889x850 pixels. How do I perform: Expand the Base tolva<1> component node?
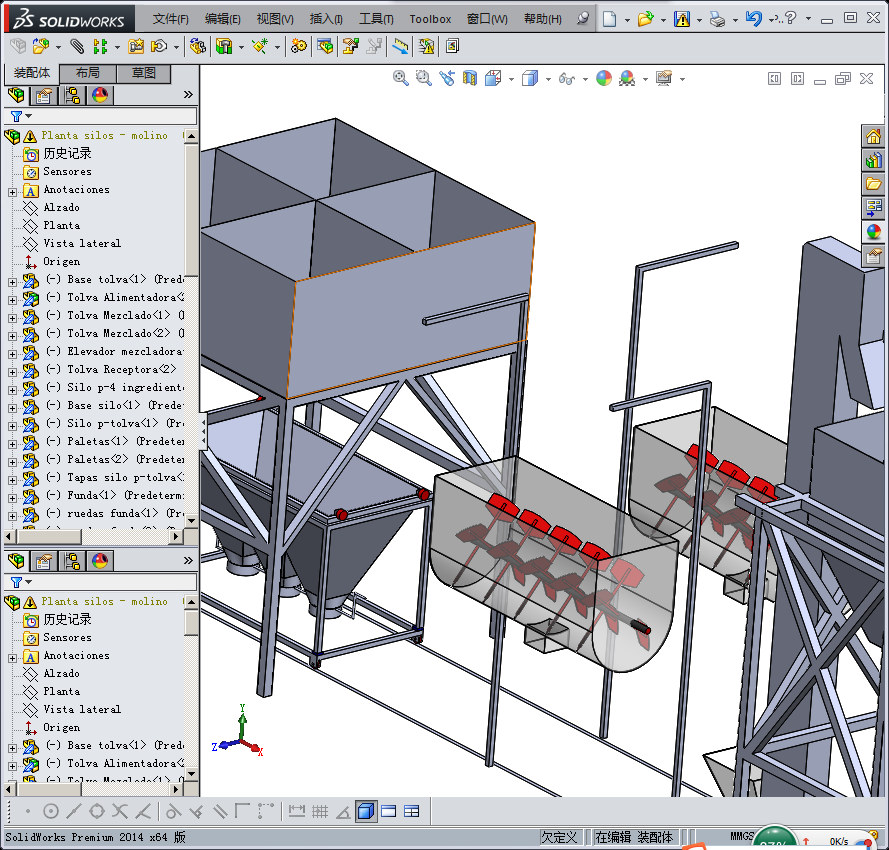13,280
